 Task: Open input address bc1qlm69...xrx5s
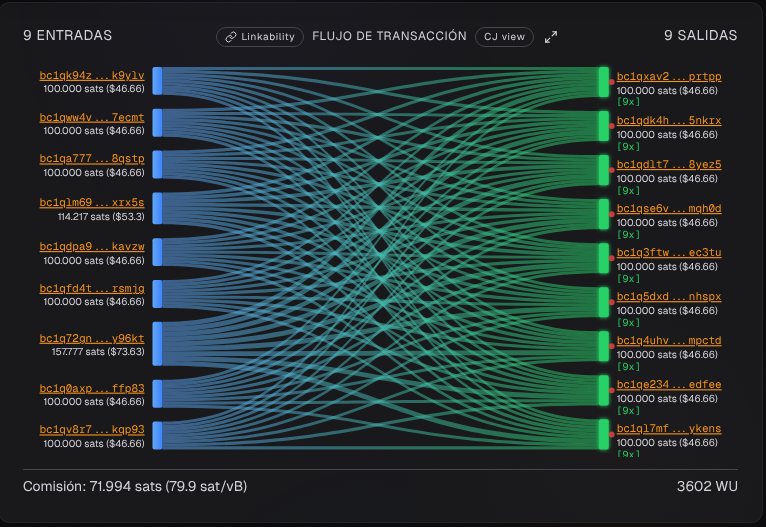[92, 203]
